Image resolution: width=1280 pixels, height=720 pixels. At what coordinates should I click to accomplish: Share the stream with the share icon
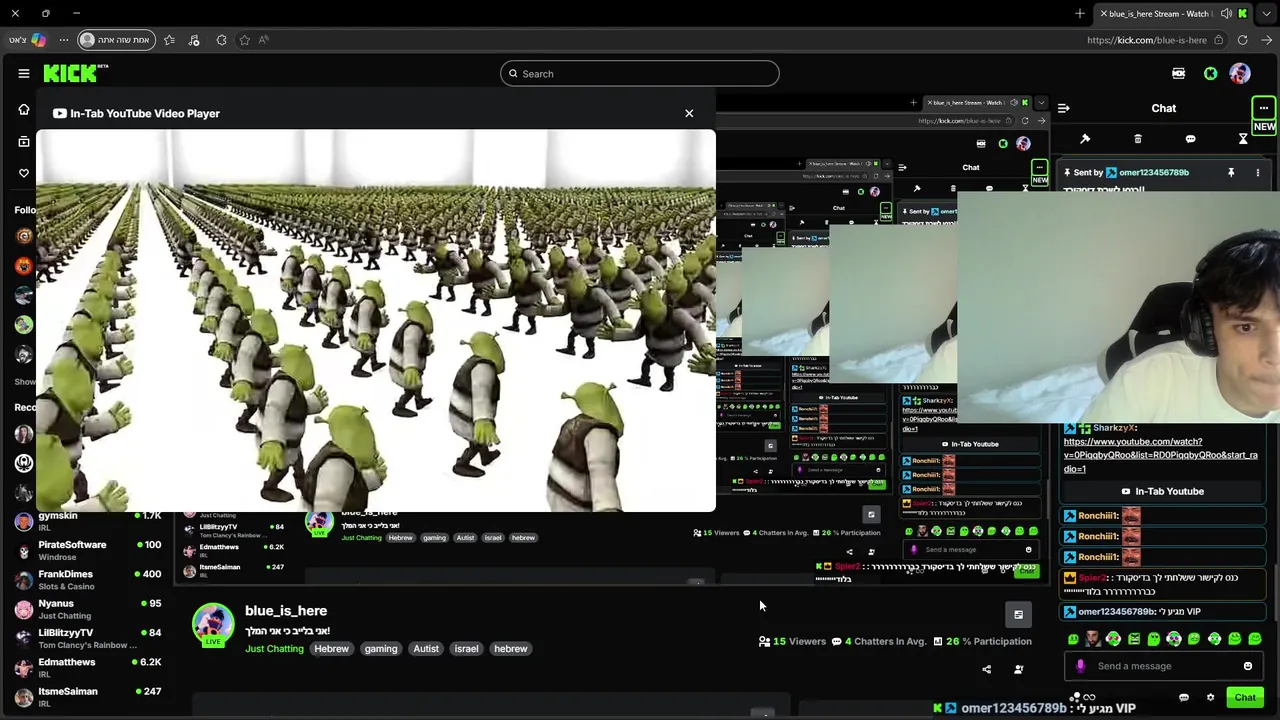click(986, 669)
